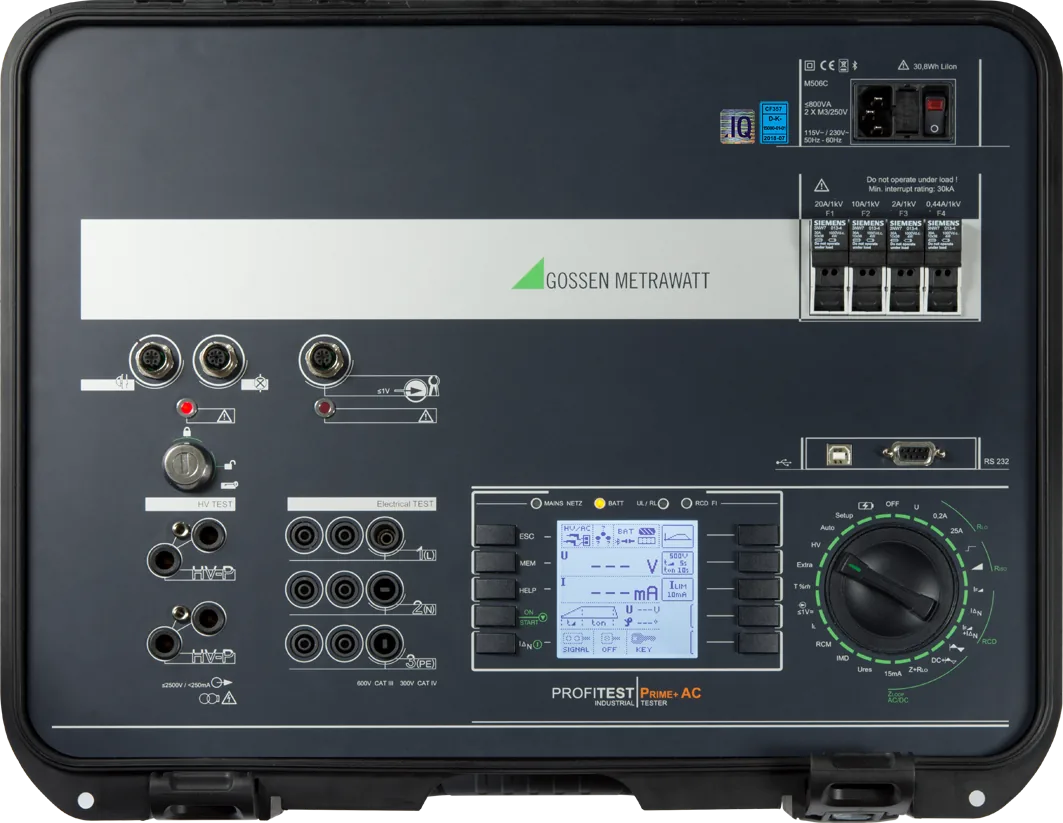Select the rightmost socket in row 3(PE)
The width and height of the screenshot is (1063, 823).
385,643
